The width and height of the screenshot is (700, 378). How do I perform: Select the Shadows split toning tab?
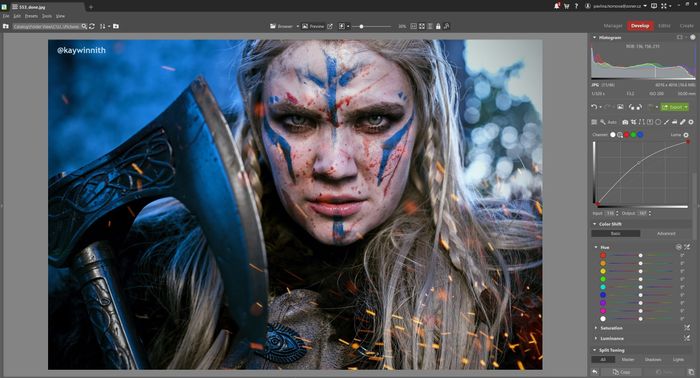pos(653,359)
